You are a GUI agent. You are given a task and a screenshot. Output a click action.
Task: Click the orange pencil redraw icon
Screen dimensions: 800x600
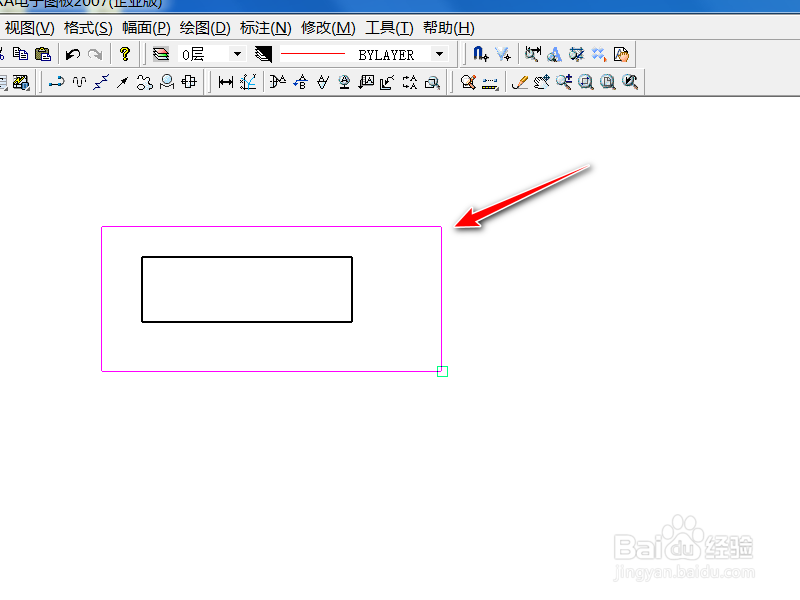click(x=519, y=82)
